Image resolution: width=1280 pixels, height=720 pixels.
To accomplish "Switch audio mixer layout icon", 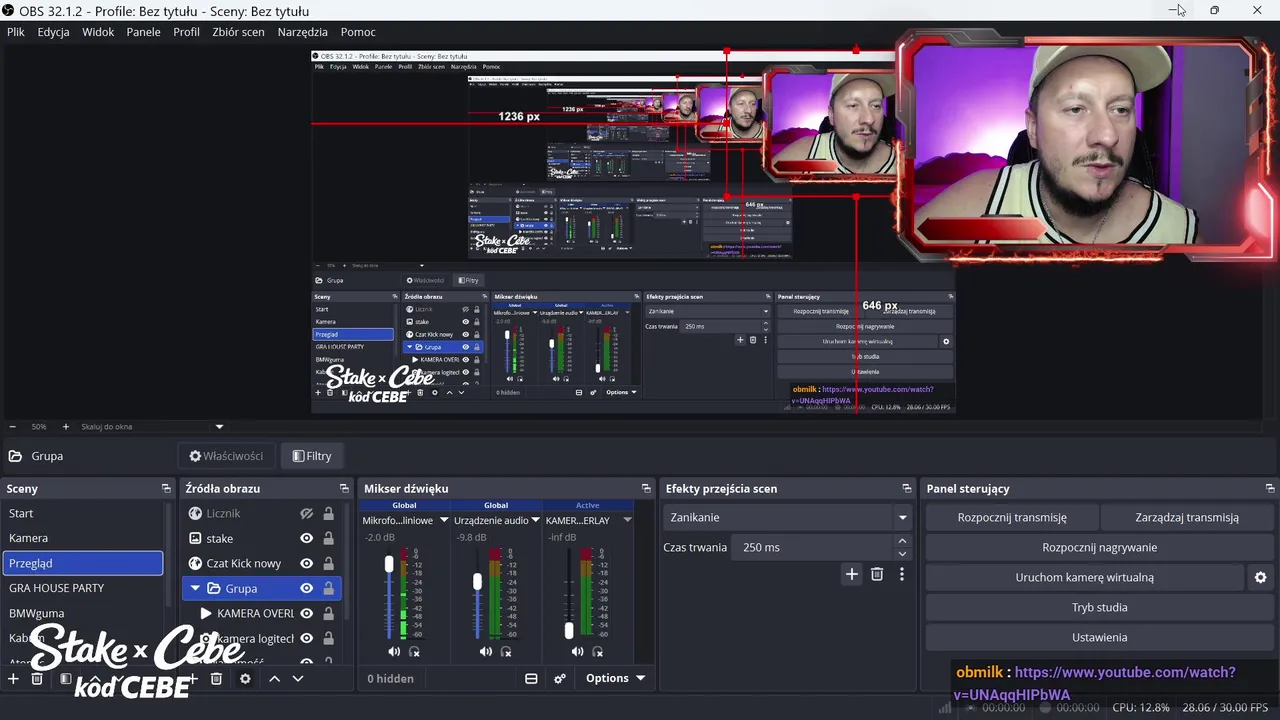I will tap(531, 678).
